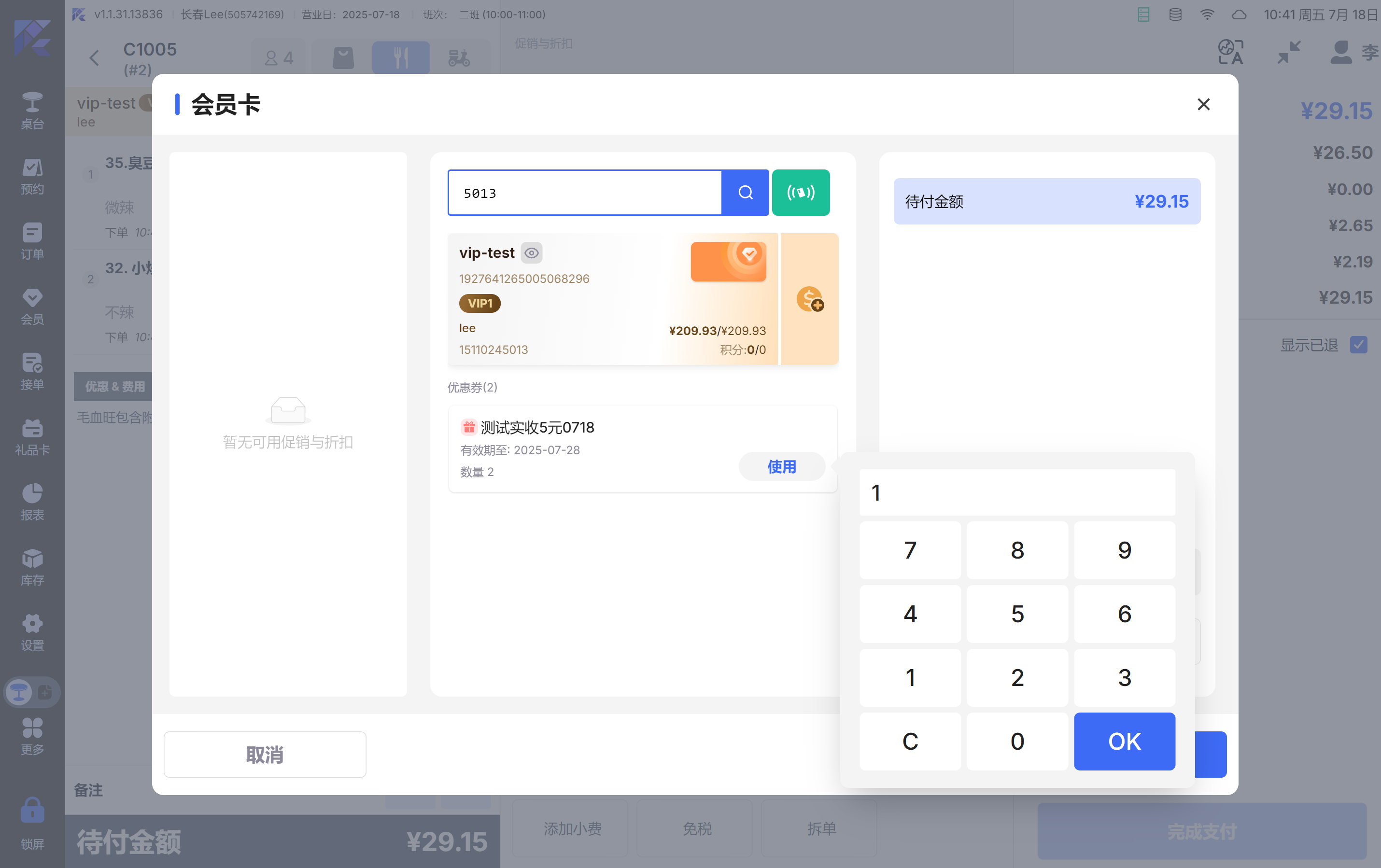Check the cloud sync status icon

coord(1240,14)
